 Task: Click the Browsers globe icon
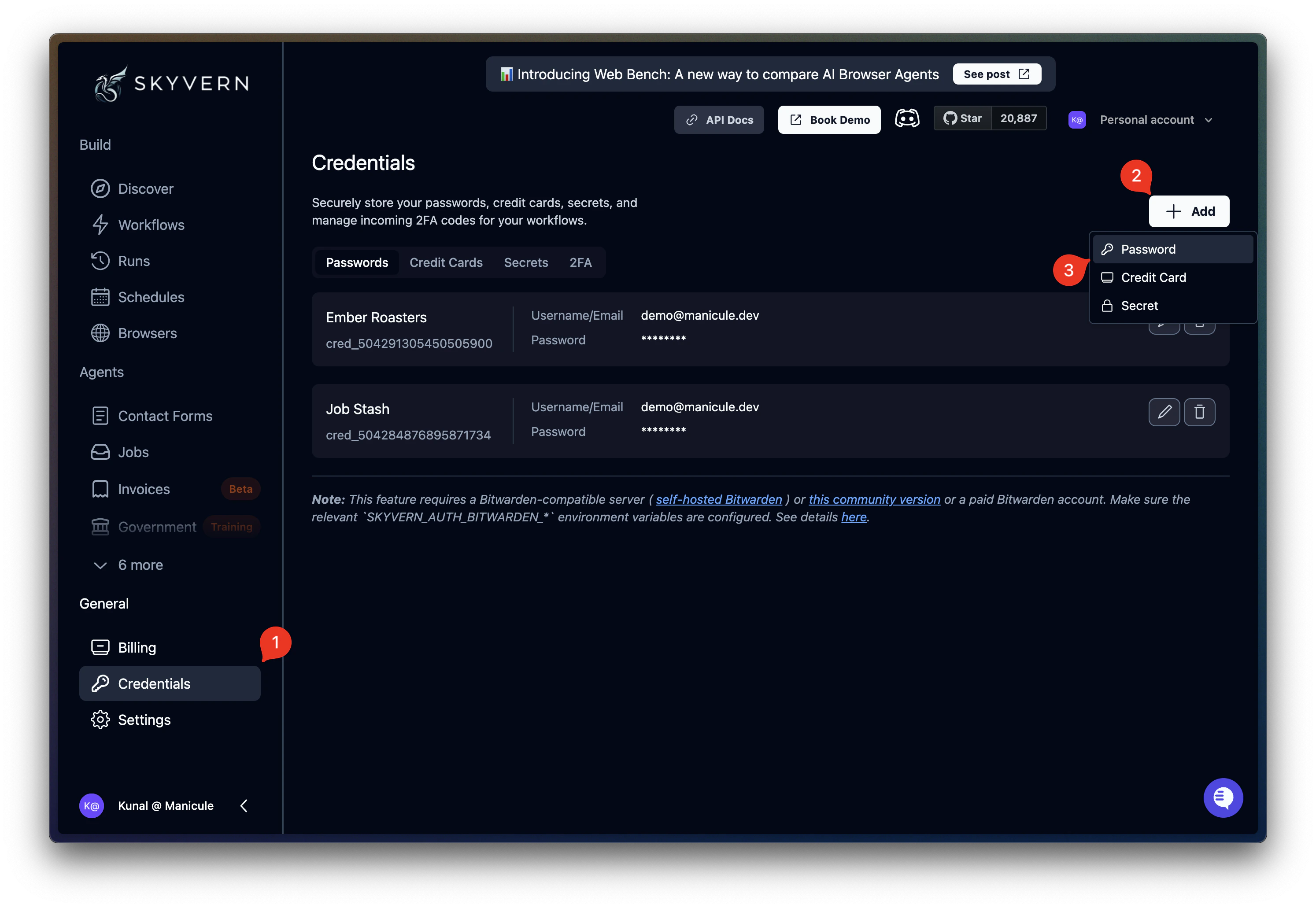(x=101, y=333)
